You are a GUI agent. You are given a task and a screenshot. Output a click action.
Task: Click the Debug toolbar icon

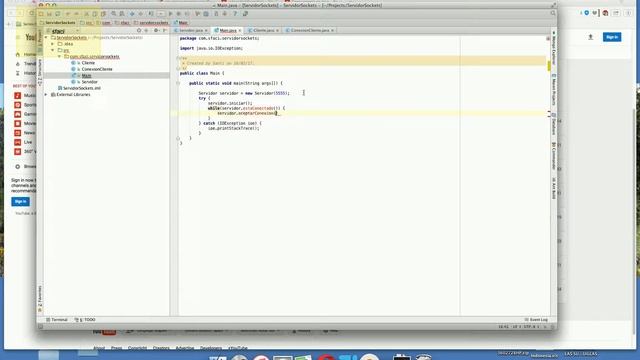pyautogui.click(x=179, y=14)
